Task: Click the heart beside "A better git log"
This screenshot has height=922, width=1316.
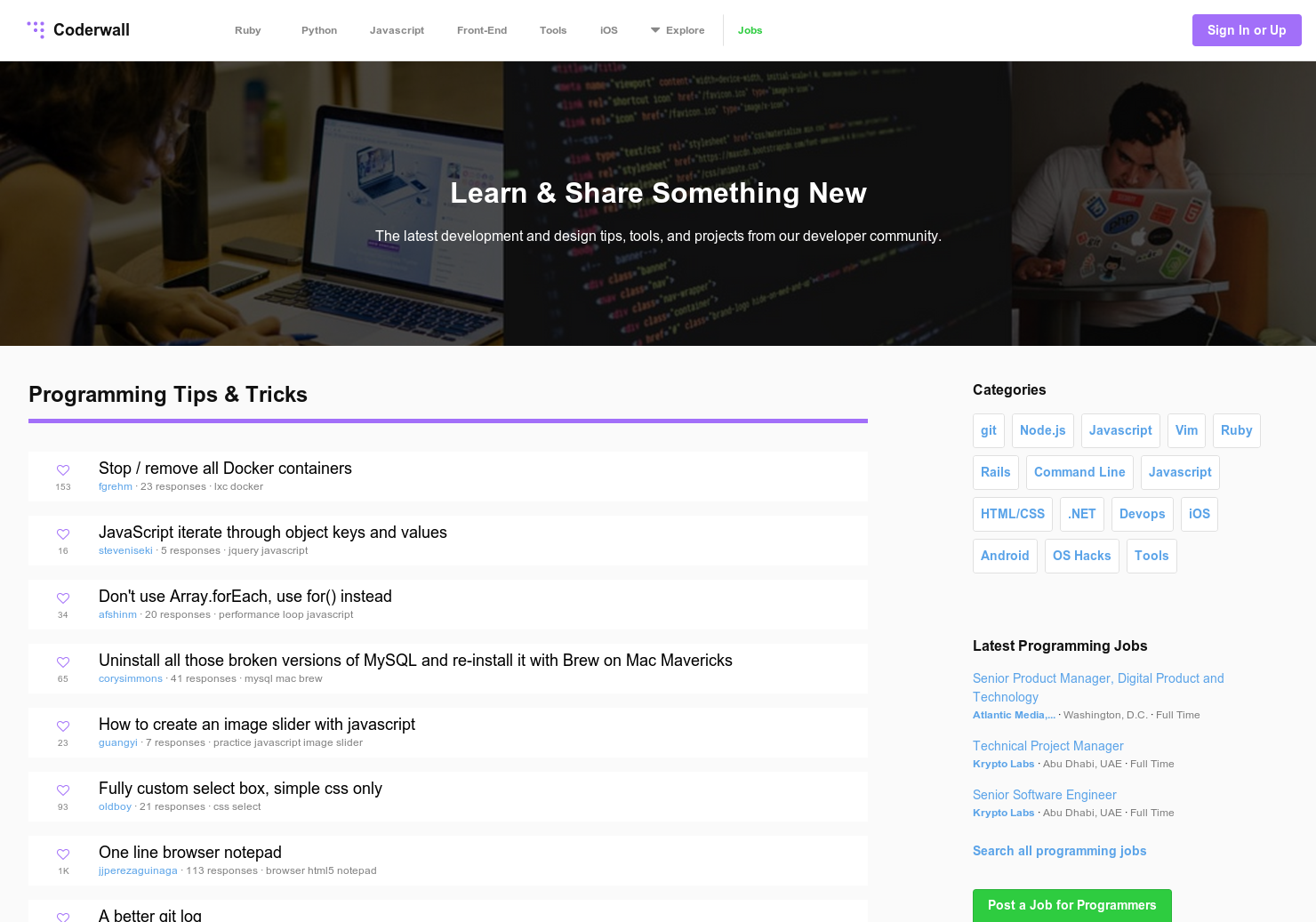Action: [x=63, y=916]
